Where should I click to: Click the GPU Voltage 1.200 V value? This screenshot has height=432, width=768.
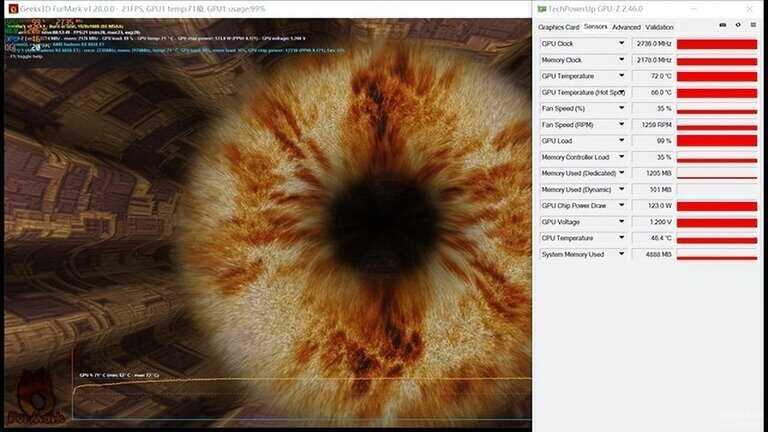coord(653,222)
